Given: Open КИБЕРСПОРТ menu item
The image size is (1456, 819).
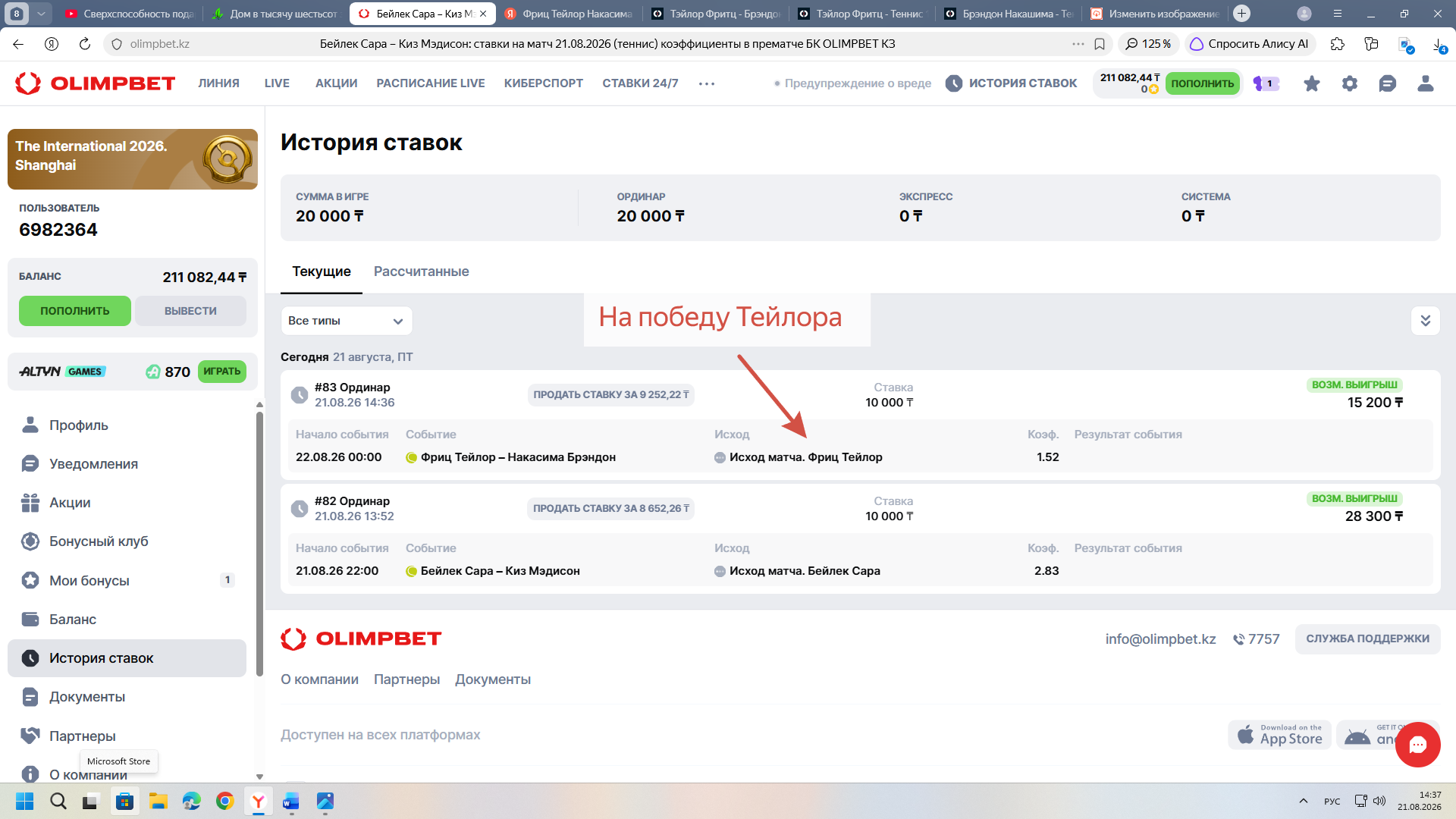Looking at the screenshot, I should click(x=544, y=83).
